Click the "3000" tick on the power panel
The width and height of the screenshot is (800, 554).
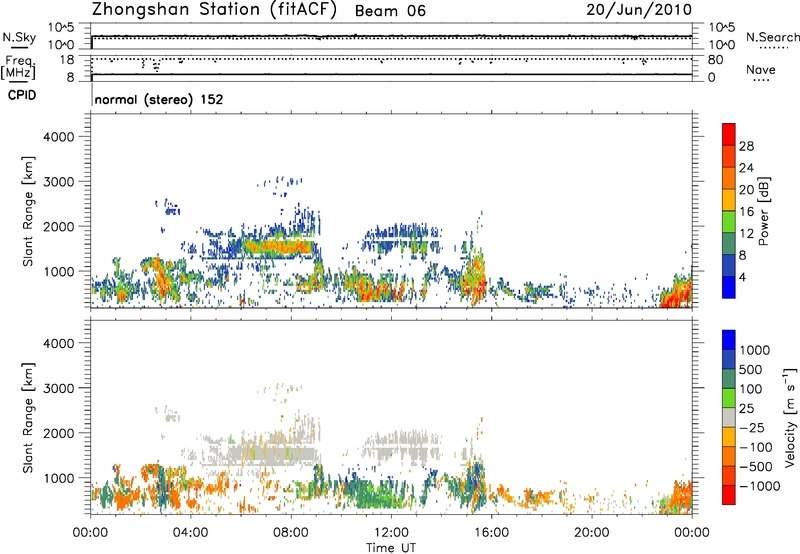point(58,182)
